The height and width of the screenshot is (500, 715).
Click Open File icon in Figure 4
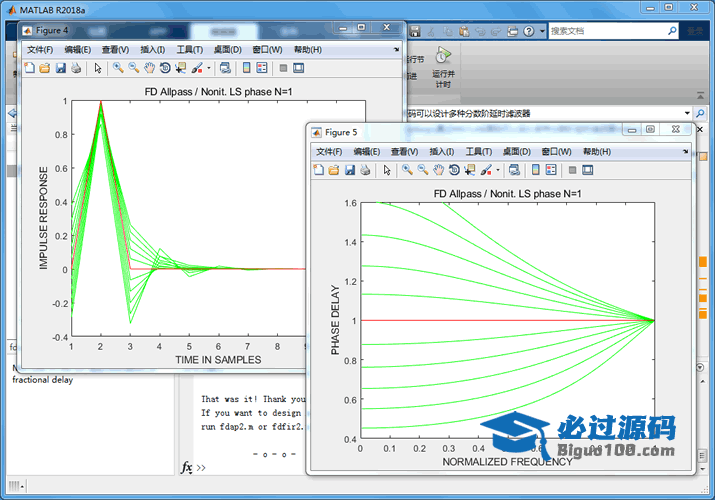[45, 68]
